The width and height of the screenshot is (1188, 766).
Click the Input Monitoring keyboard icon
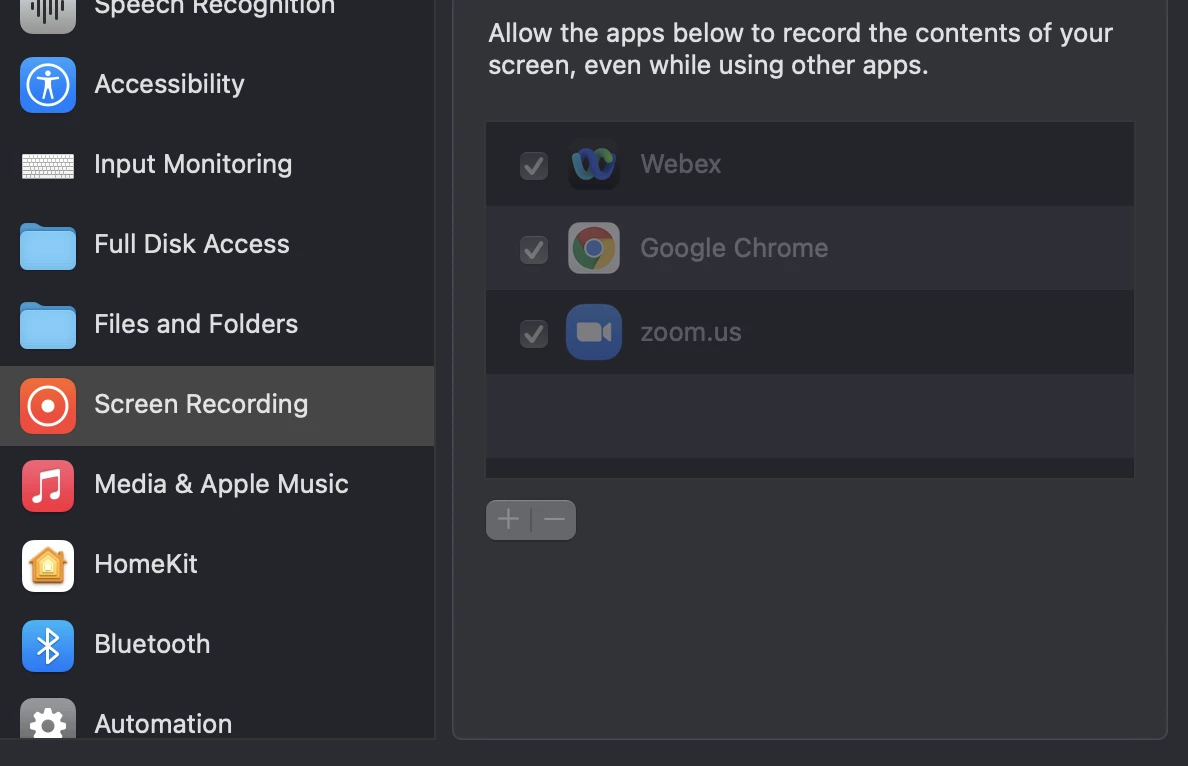[48, 166]
